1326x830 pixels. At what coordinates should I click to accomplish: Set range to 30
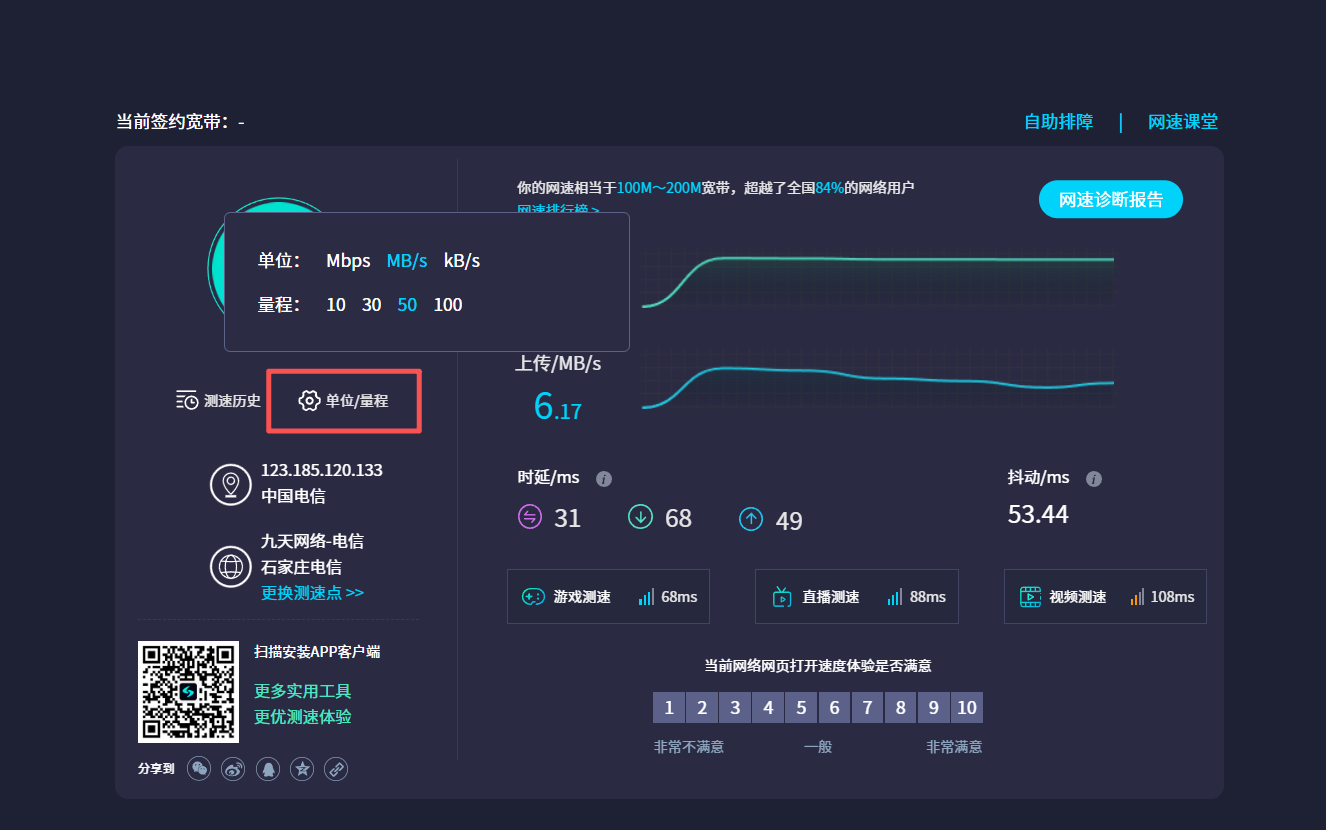371,305
